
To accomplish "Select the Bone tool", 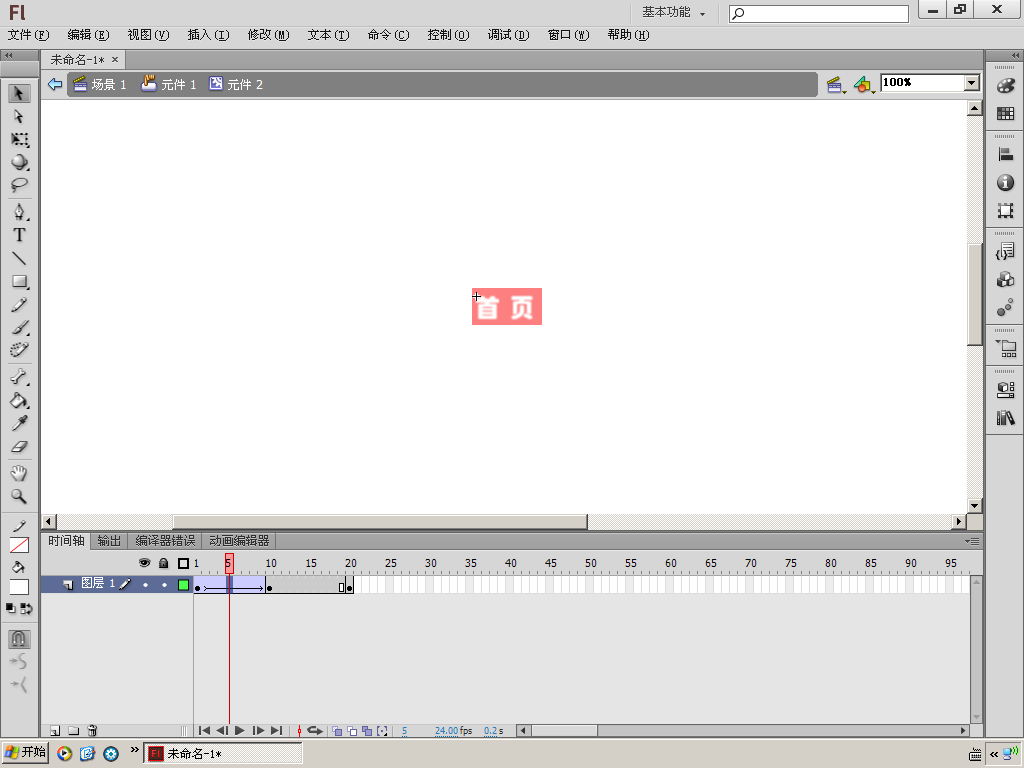I will coord(19,377).
